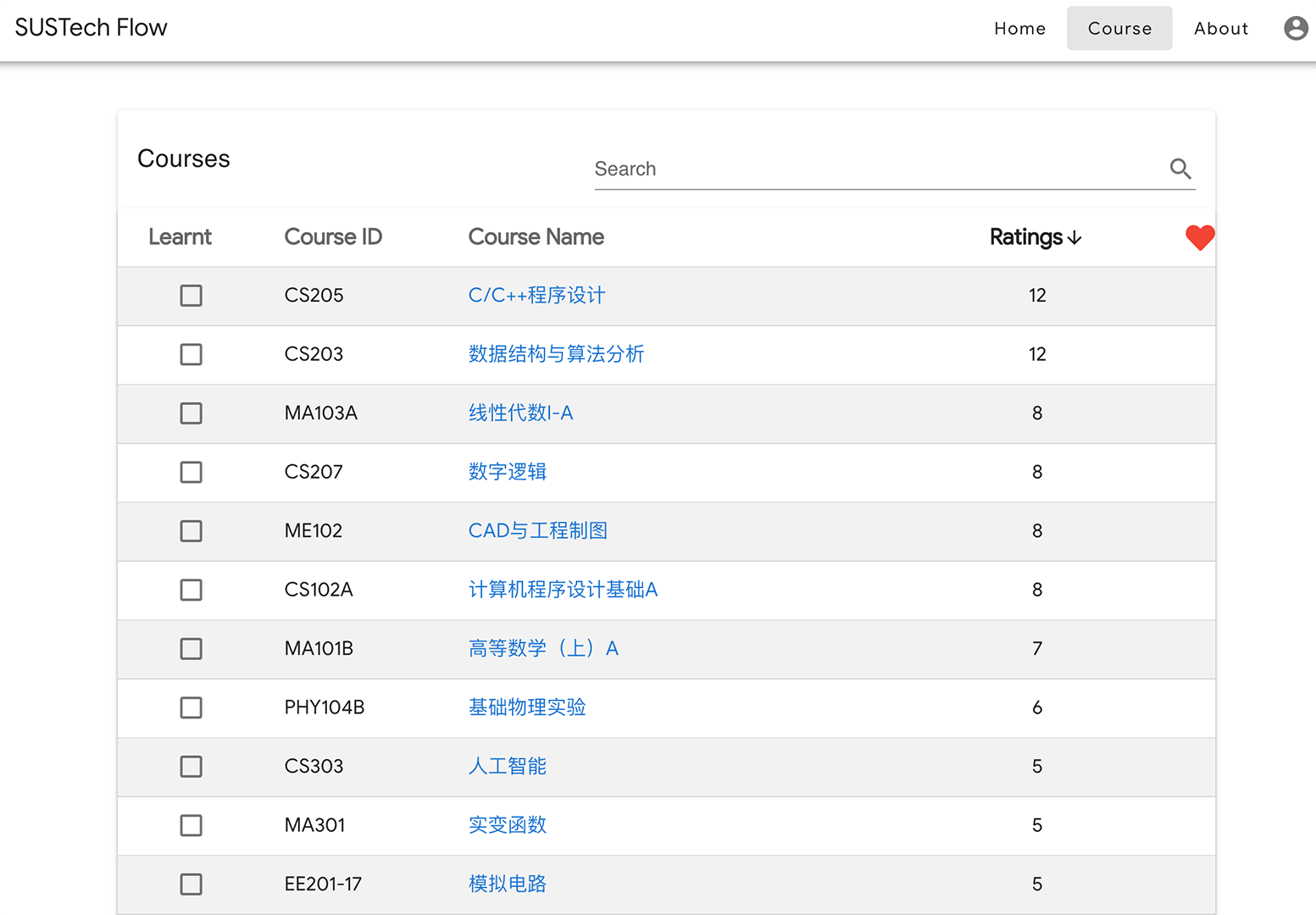This screenshot has width=1316, height=915.
Task: Click the Ratings sort arrow
Action: point(1075,238)
